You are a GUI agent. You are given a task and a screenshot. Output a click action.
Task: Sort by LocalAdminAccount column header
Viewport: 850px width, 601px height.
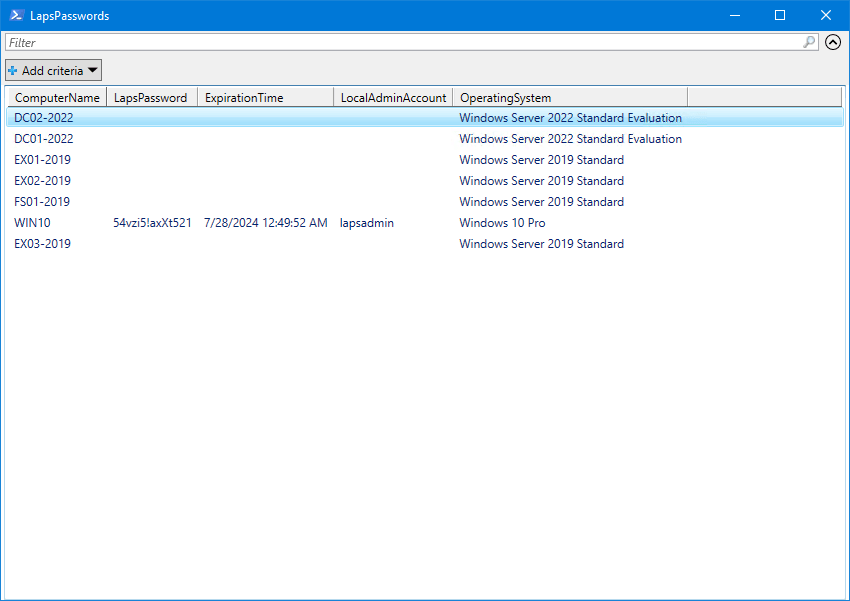pos(393,98)
